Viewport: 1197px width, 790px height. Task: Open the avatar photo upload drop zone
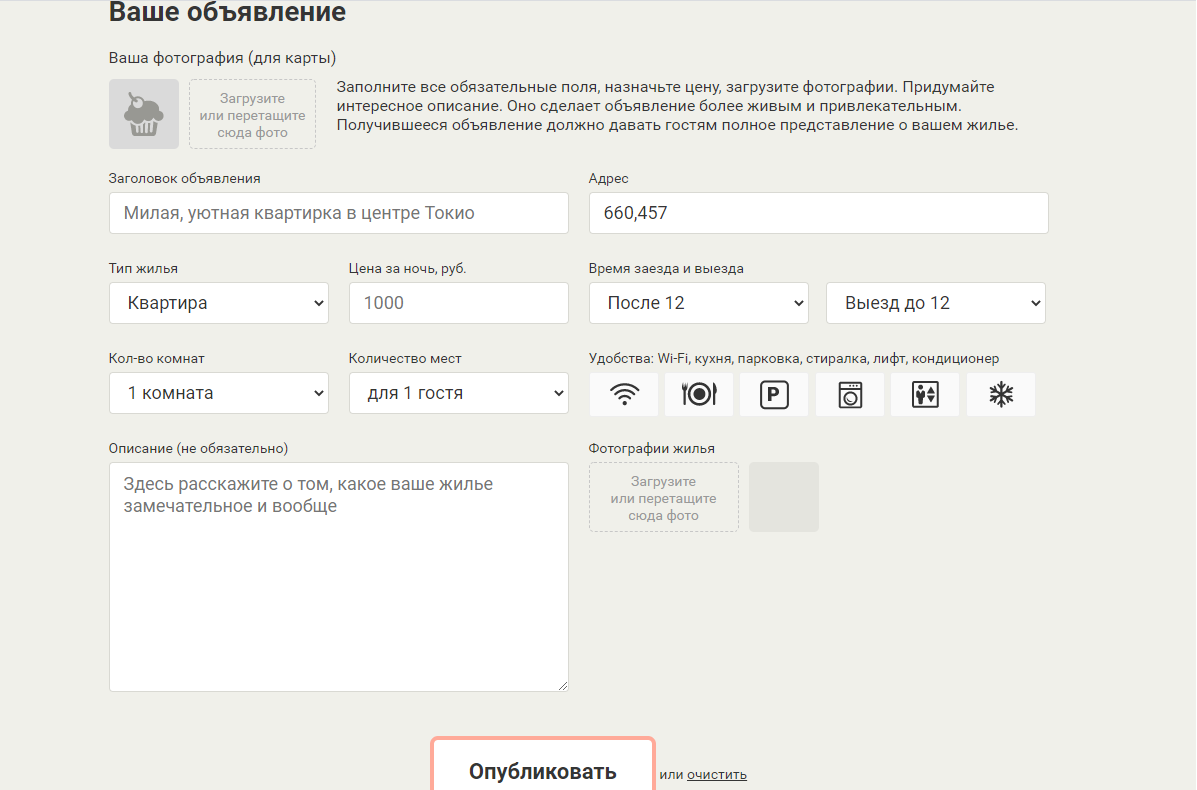[x=253, y=114]
